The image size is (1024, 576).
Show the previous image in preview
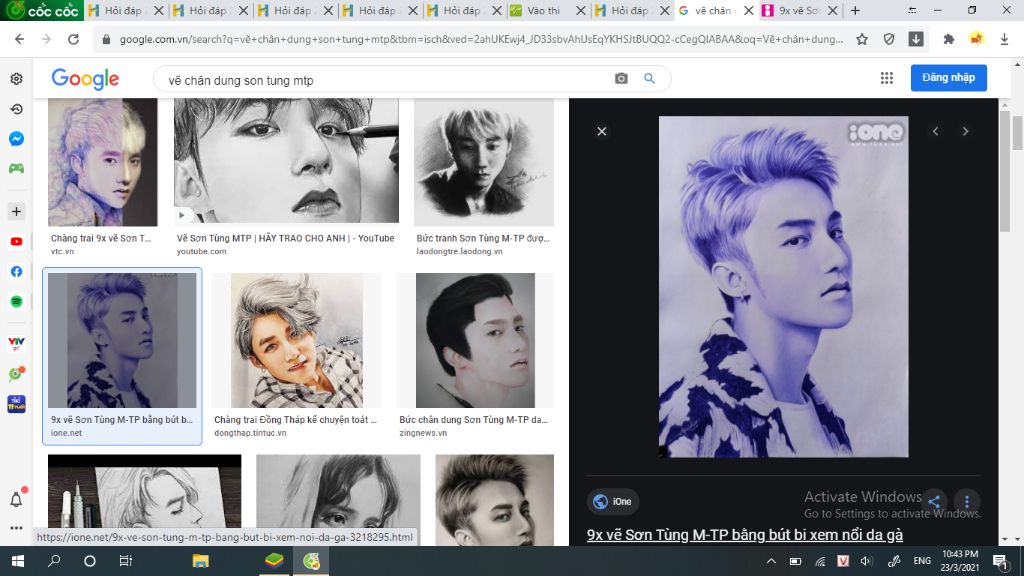[935, 131]
